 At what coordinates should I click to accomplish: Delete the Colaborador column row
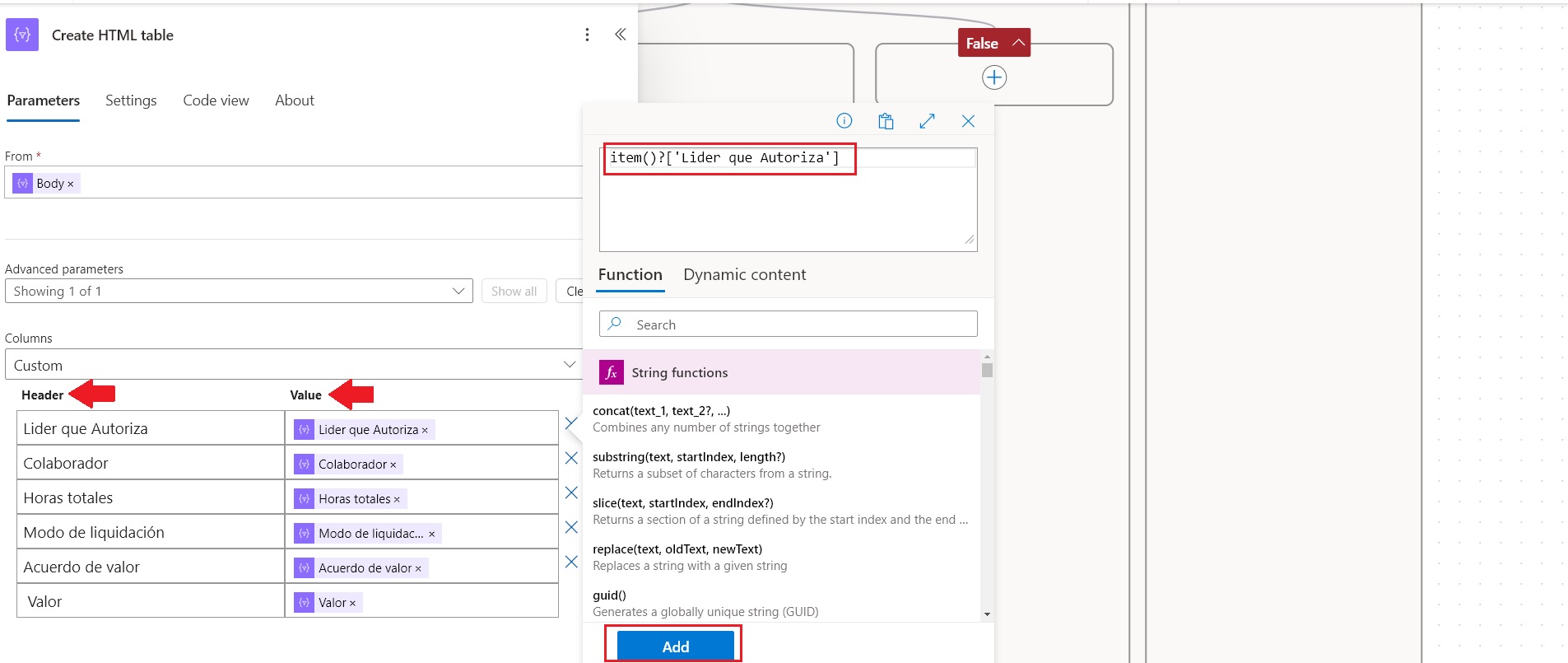[x=571, y=458]
